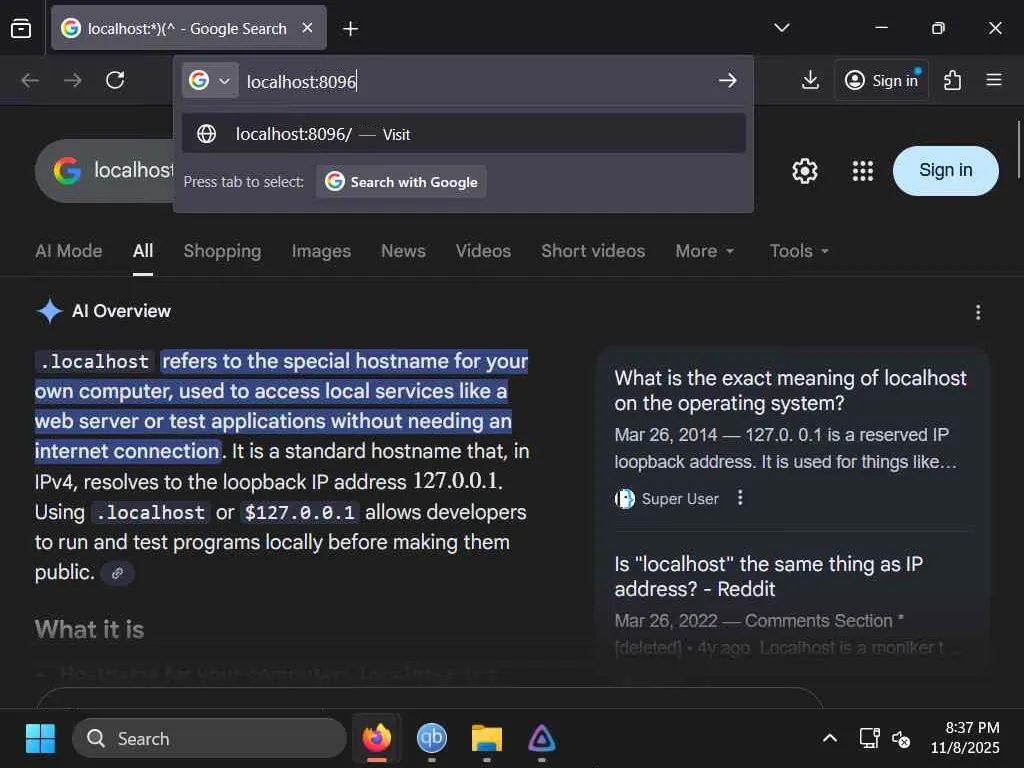1024x768 pixels.
Task: Click Google page Sign in button
Action: coord(945,170)
